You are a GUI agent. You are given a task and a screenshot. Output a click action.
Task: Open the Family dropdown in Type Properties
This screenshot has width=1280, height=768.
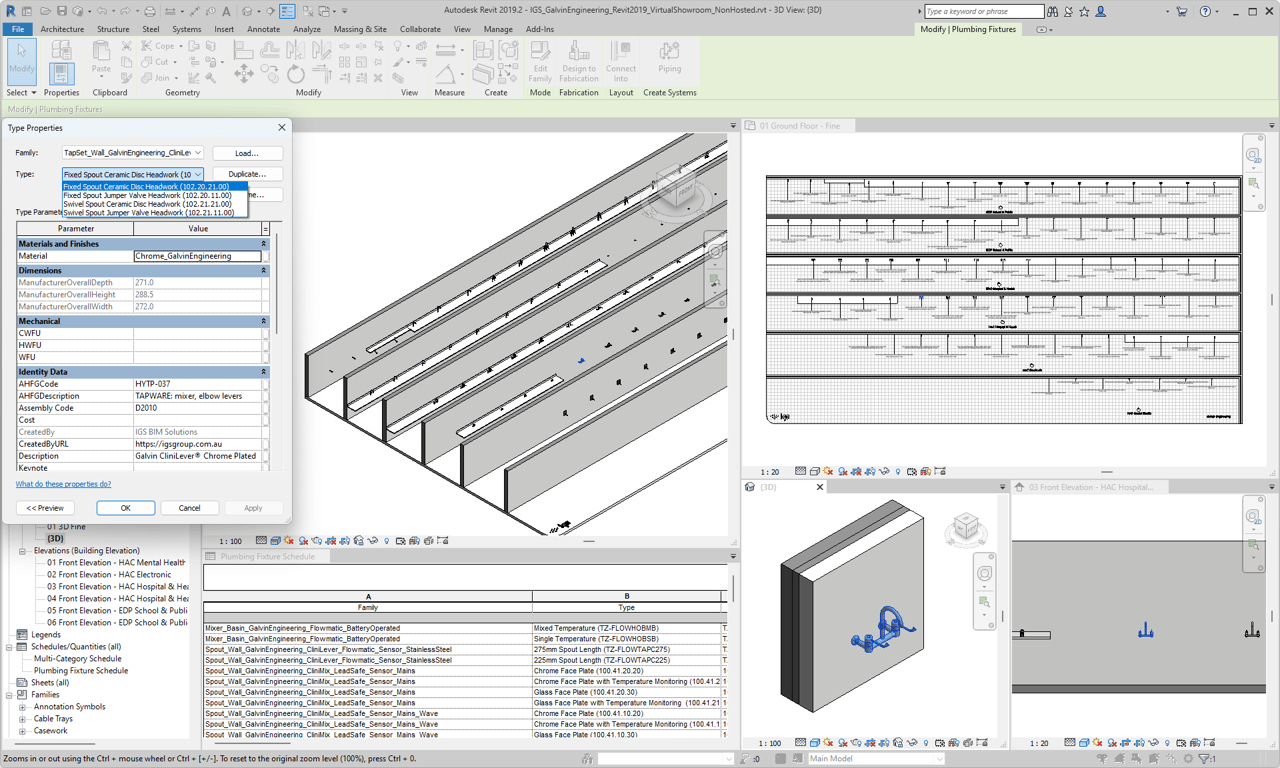(x=198, y=153)
